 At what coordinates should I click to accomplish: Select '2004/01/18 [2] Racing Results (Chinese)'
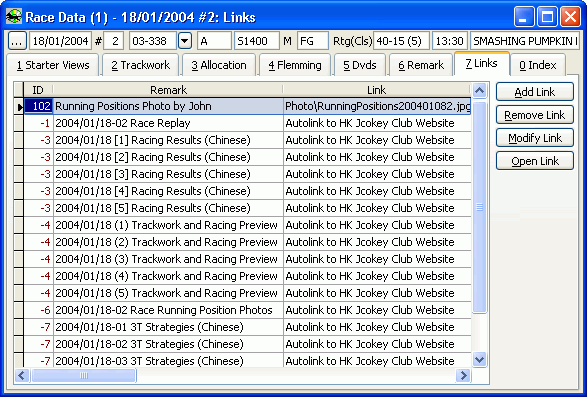coord(168,157)
